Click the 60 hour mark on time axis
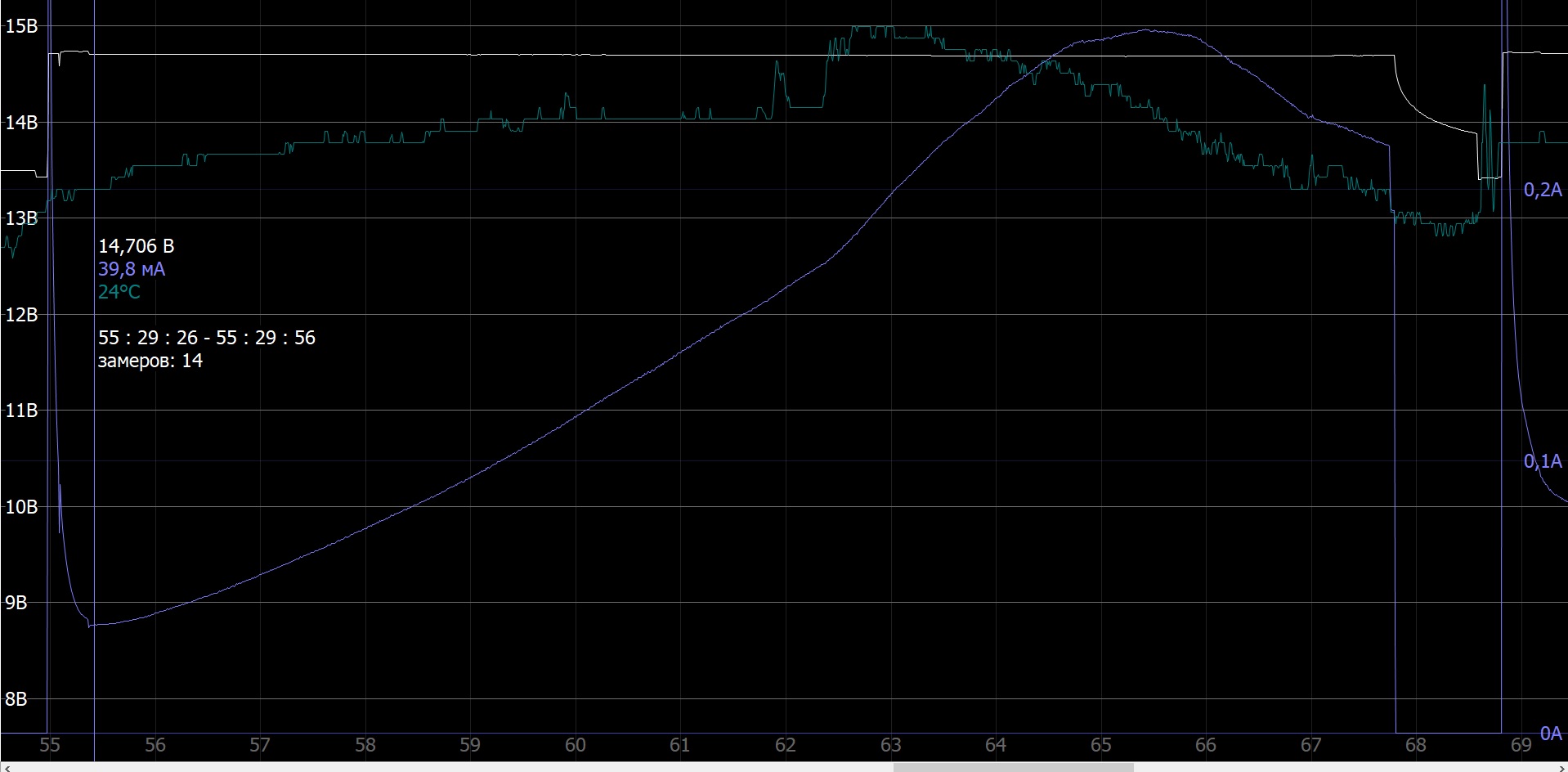The width and height of the screenshot is (1568, 772). pyautogui.click(x=575, y=745)
